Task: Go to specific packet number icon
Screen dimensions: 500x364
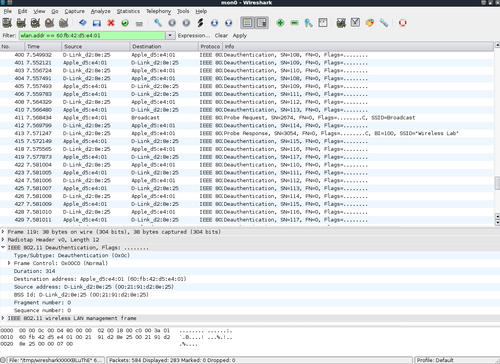Action: [x=200, y=23]
